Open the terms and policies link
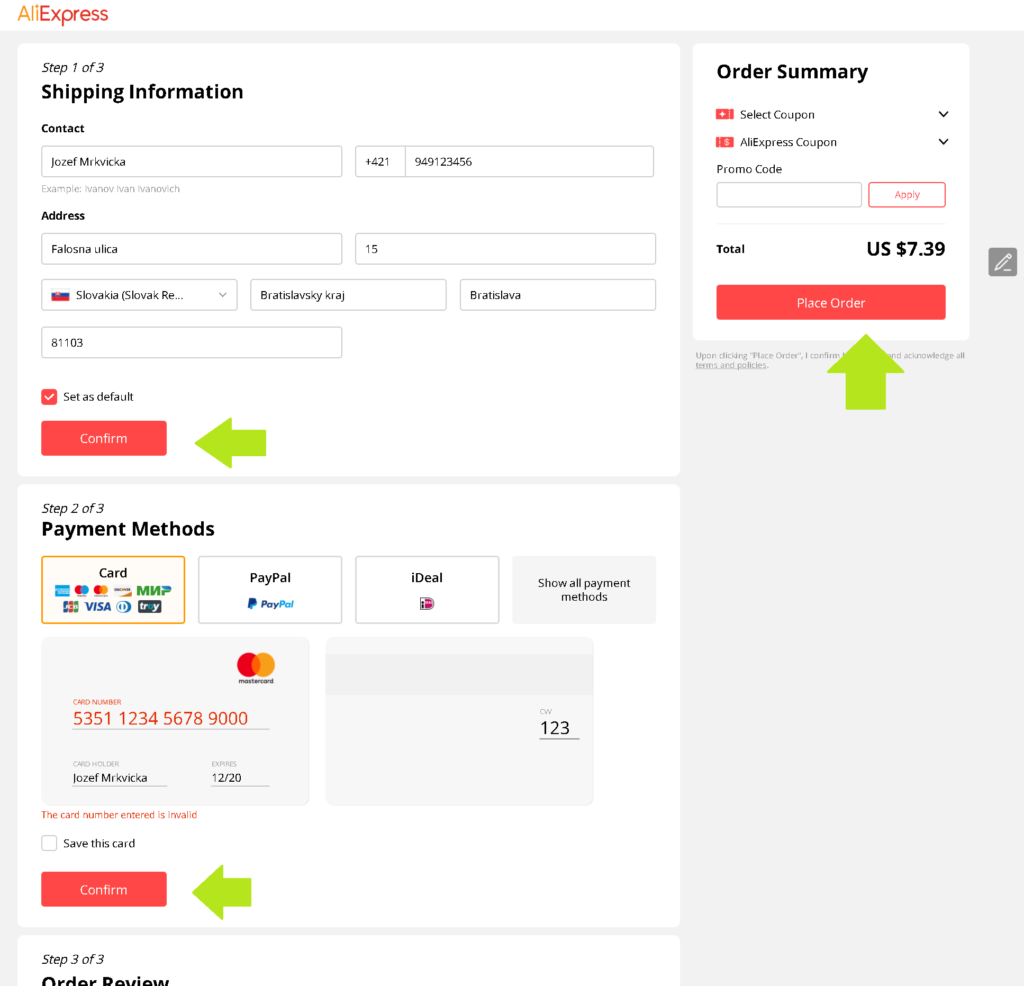Viewport: 1024px width, 986px height. pos(731,365)
